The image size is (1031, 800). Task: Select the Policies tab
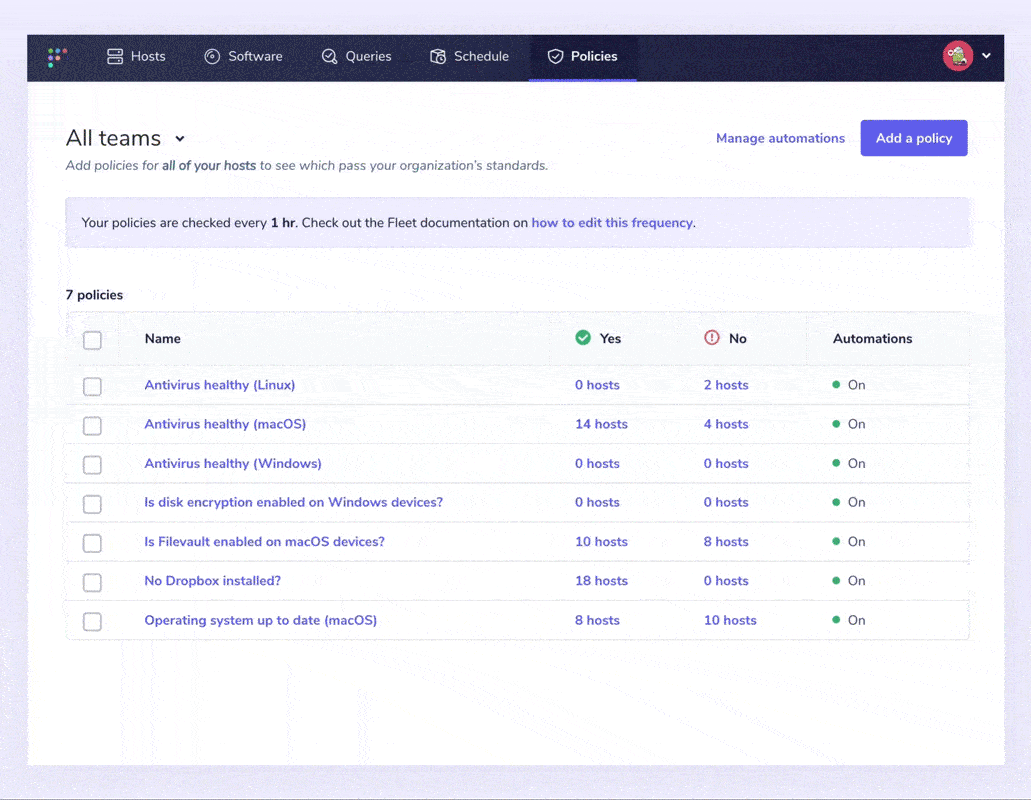tap(583, 57)
